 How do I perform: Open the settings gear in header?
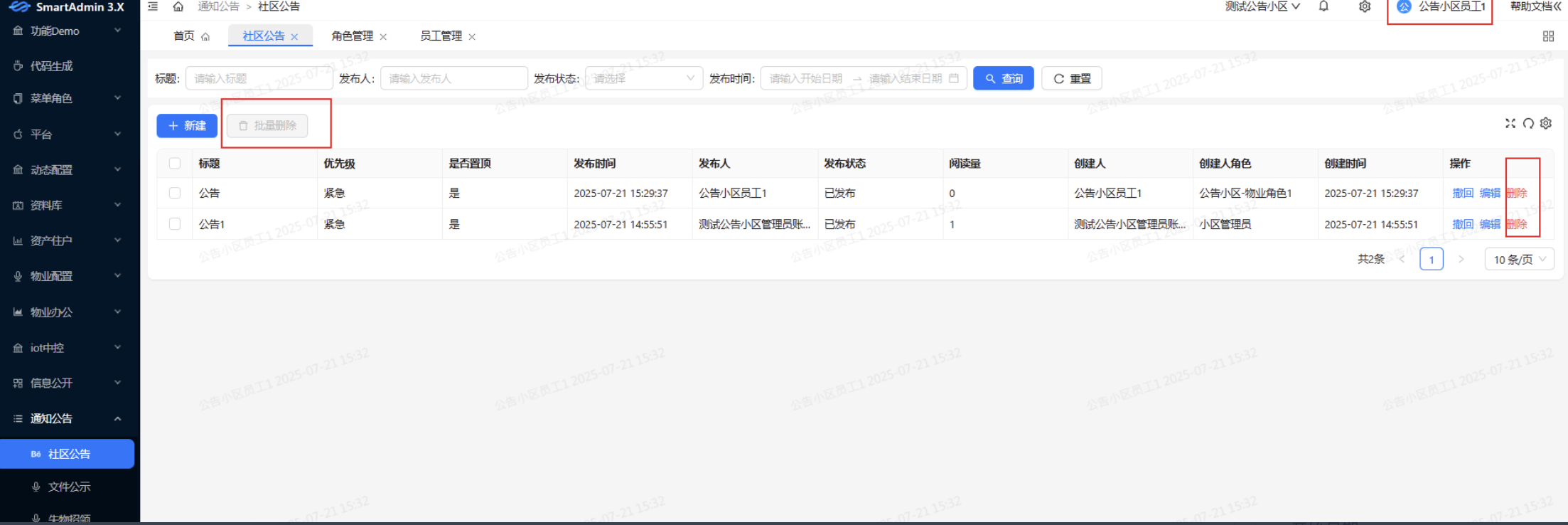(1365, 6)
